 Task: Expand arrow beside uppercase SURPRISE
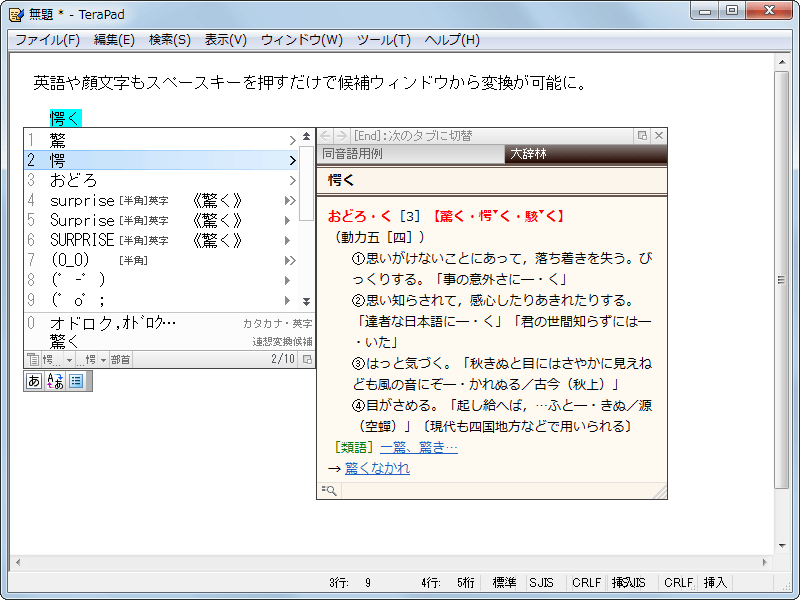(288, 240)
